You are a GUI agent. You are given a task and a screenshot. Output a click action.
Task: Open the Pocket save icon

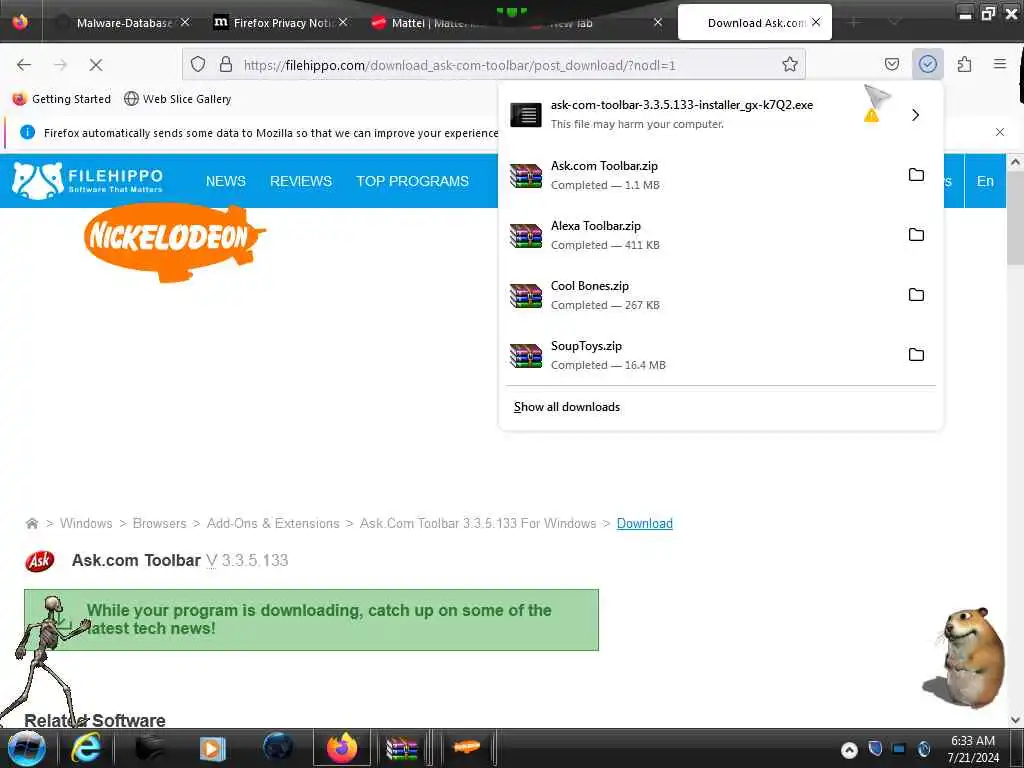pyautogui.click(x=891, y=64)
